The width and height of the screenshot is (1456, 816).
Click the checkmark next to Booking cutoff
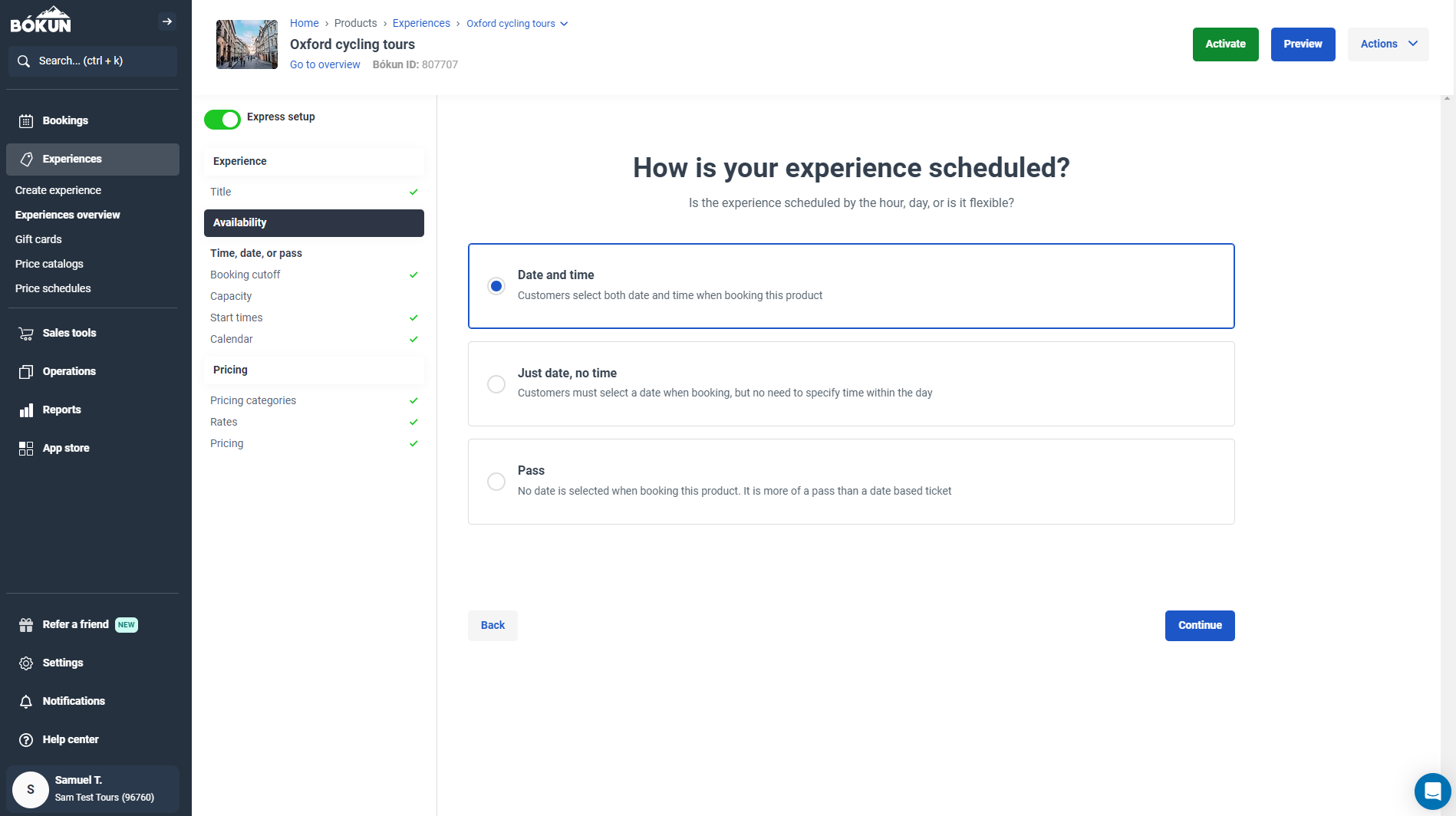(x=413, y=275)
